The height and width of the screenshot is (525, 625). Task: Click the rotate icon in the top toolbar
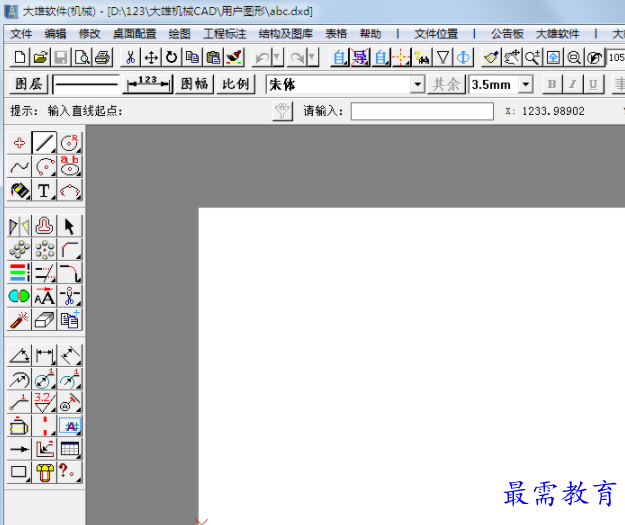[x=172, y=58]
